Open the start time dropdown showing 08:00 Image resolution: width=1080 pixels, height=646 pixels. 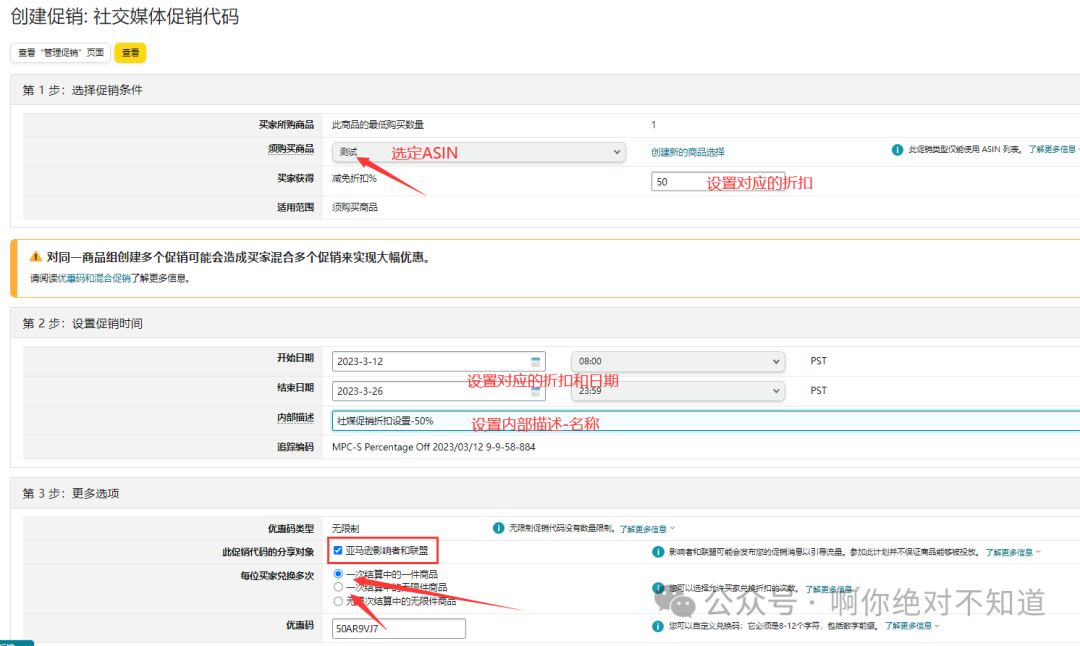pyautogui.click(x=677, y=361)
